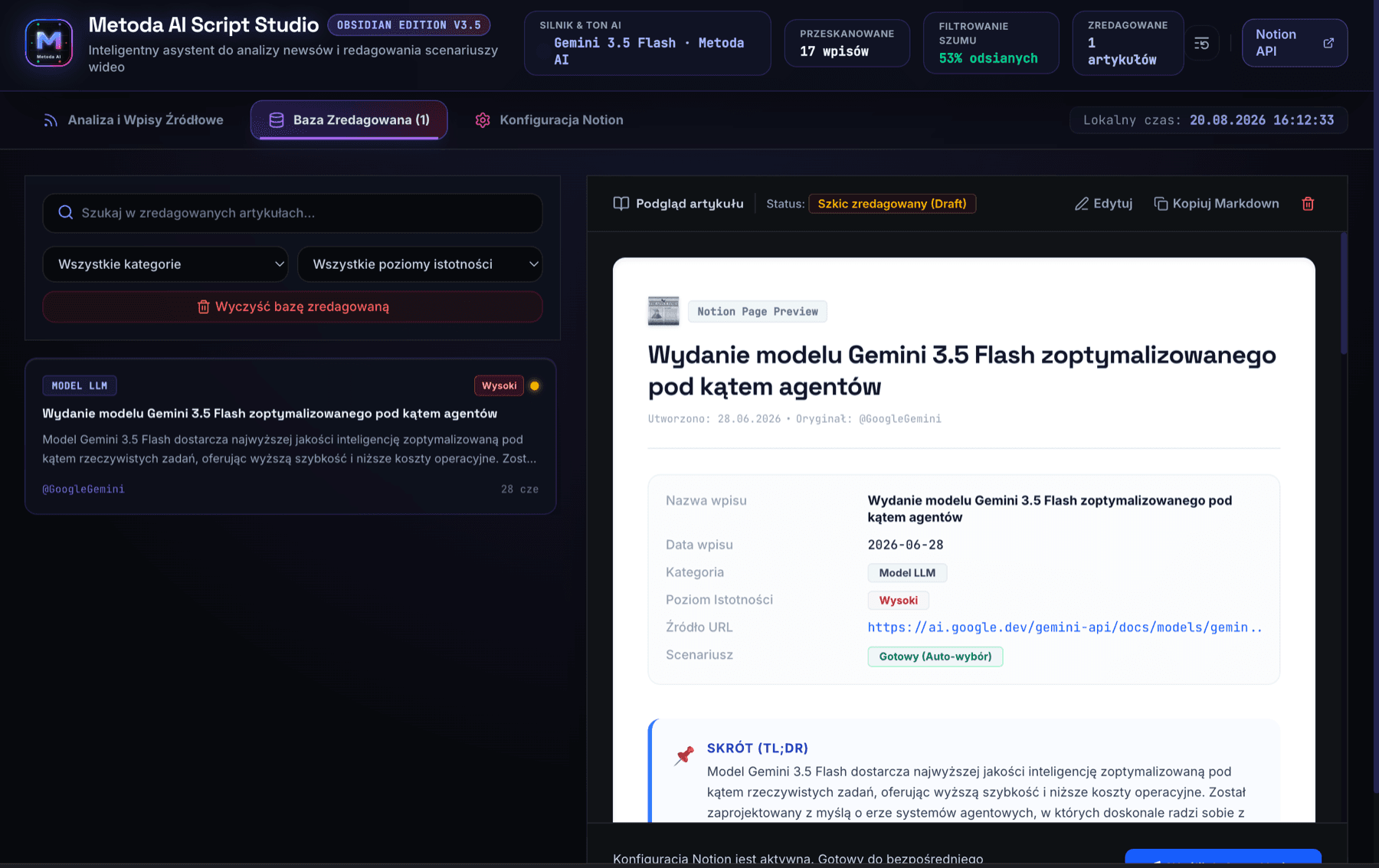Click the search field for edited articles

pos(293,213)
